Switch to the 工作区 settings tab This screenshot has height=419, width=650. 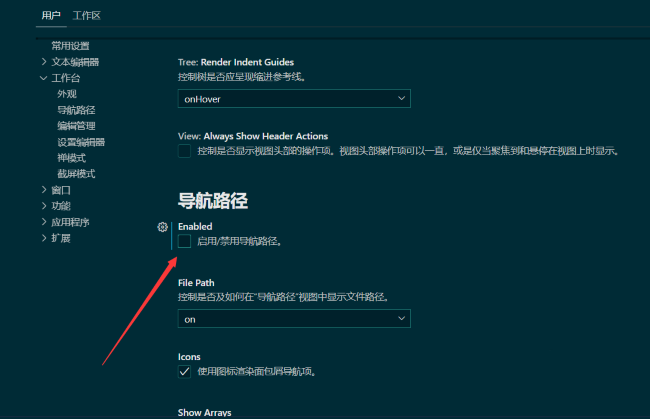point(87,16)
